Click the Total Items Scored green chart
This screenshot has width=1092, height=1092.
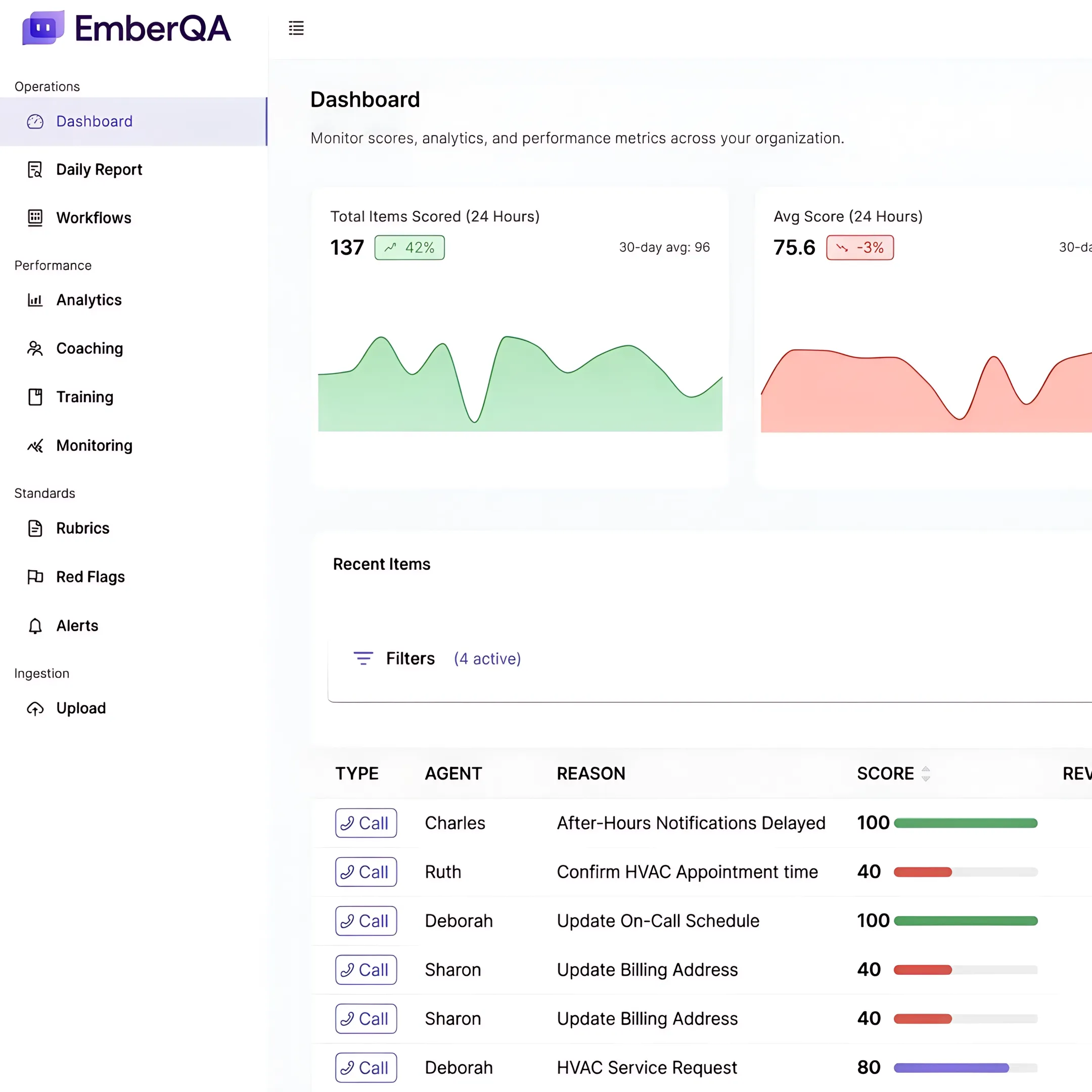point(520,384)
